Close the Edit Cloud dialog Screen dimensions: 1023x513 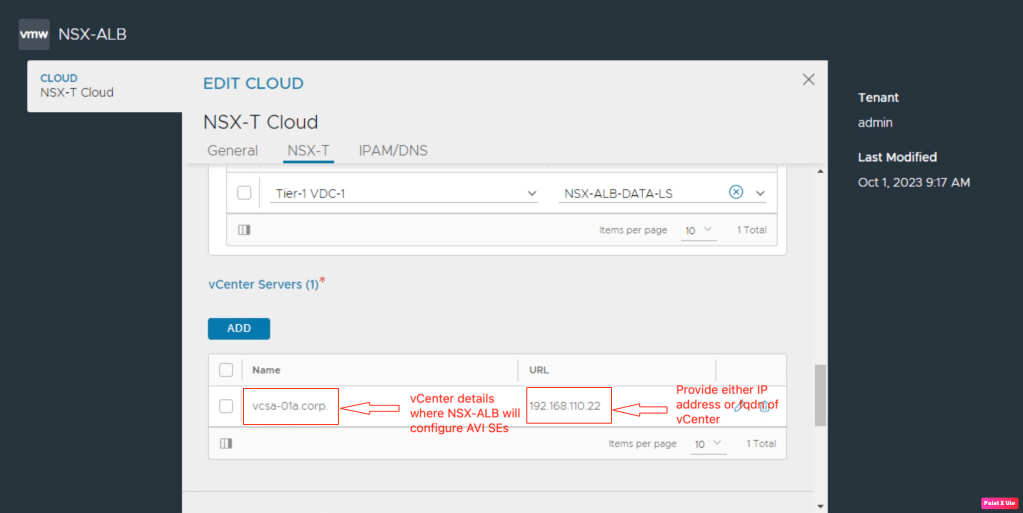point(808,80)
